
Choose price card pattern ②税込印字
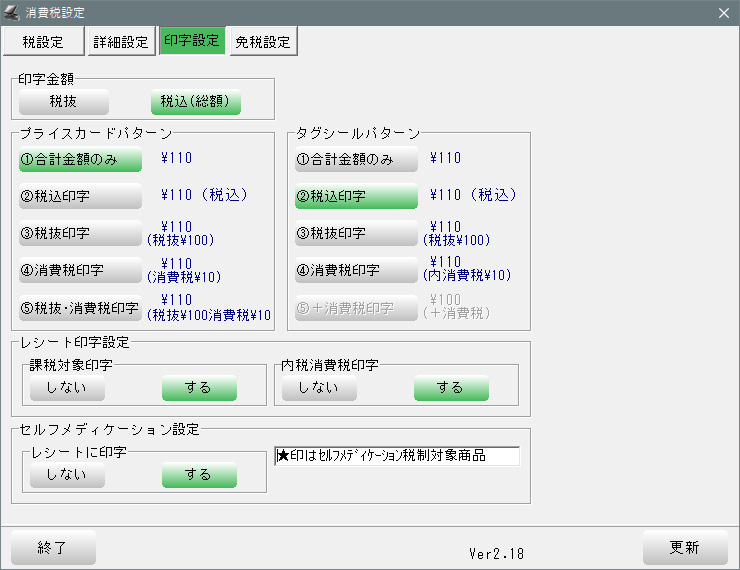pos(80,196)
